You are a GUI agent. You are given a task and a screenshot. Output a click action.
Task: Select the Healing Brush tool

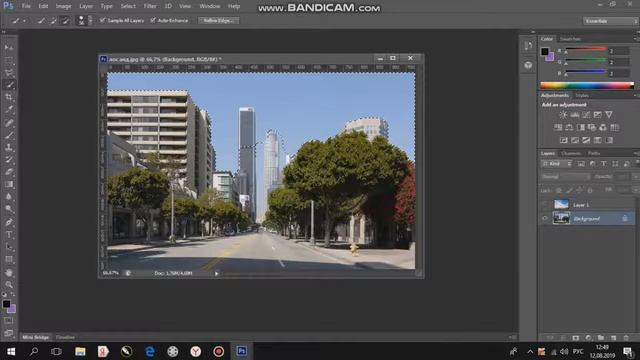(9, 122)
